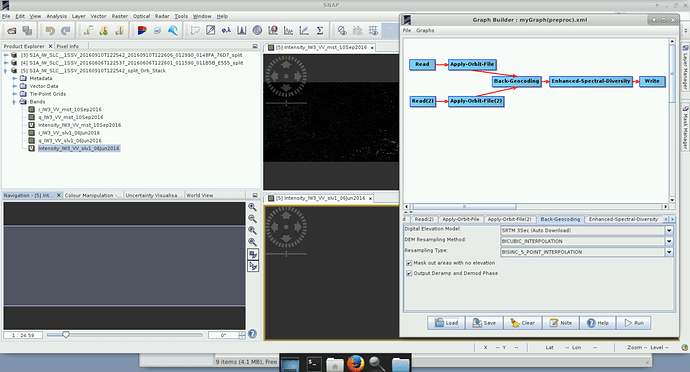The height and width of the screenshot is (372, 690).
Task: Click the rotation angle field showing 0°
Action: (x=223, y=335)
